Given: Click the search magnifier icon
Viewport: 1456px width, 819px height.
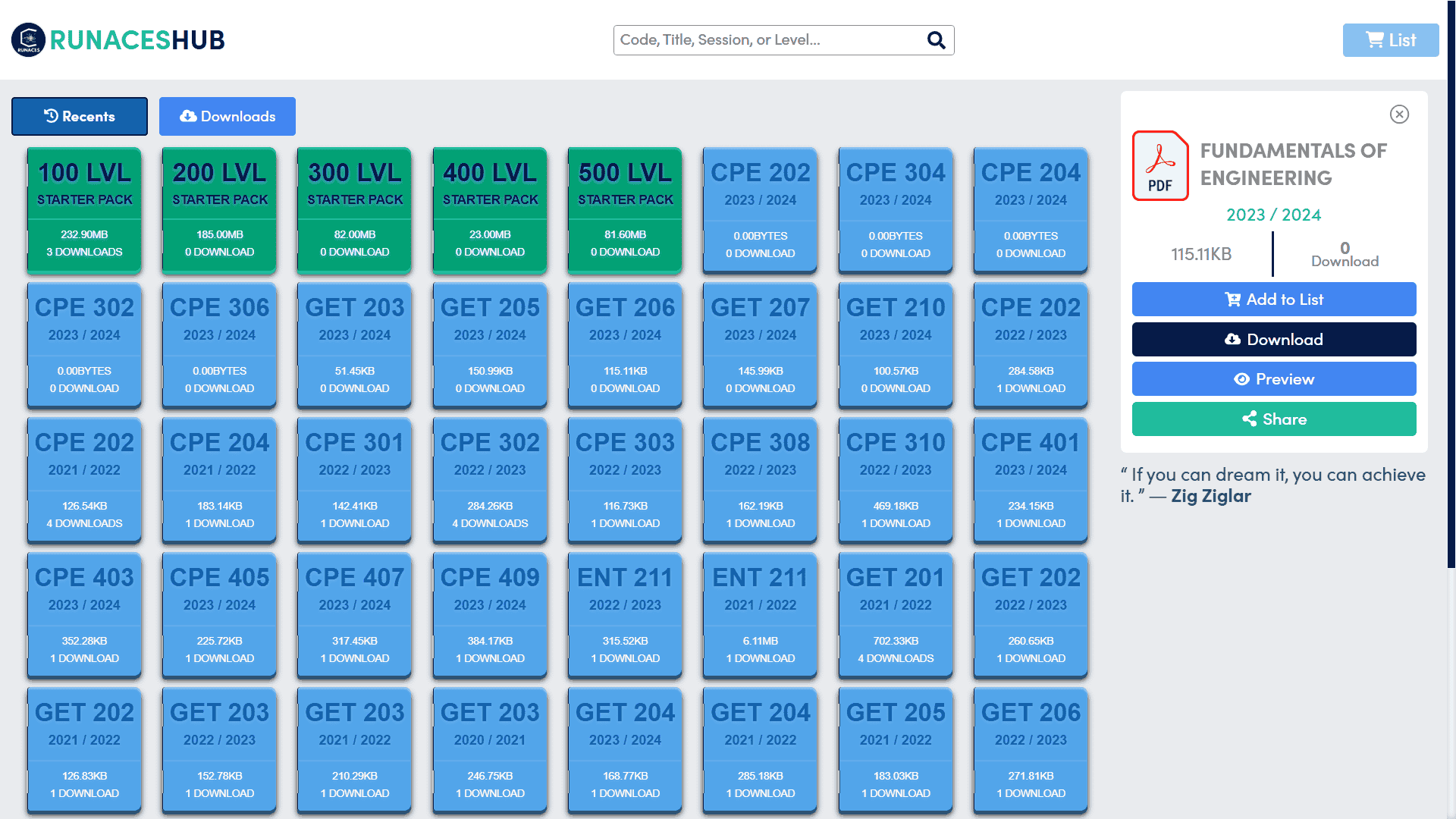Looking at the screenshot, I should 937,40.
